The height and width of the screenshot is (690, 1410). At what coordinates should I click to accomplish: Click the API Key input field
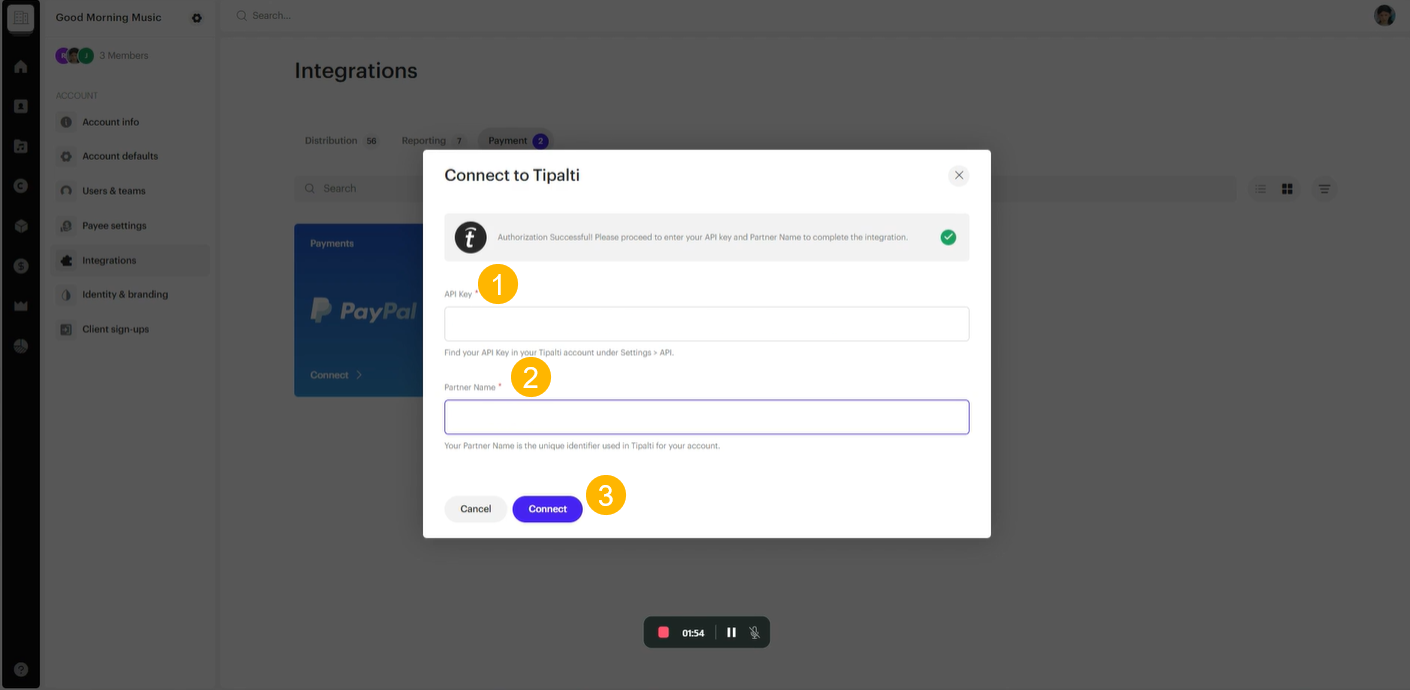(706, 324)
